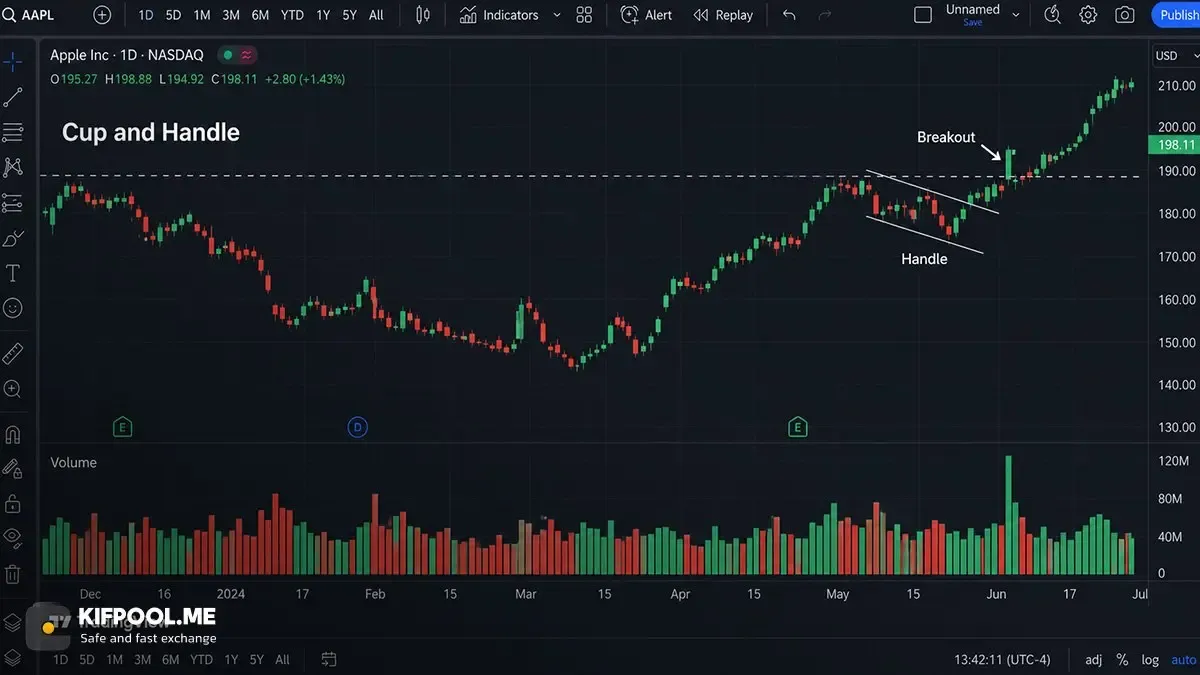The image size is (1200, 675).
Task: Lock all drawing tools
Action: (13, 503)
